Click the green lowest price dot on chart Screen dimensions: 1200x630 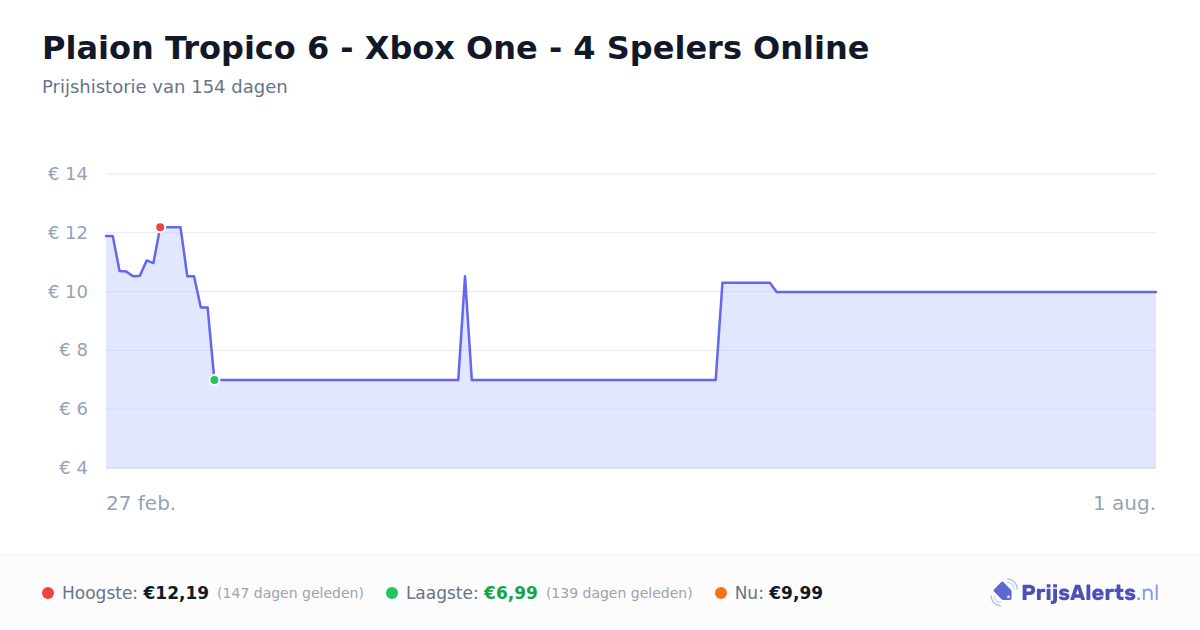[x=214, y=380]
